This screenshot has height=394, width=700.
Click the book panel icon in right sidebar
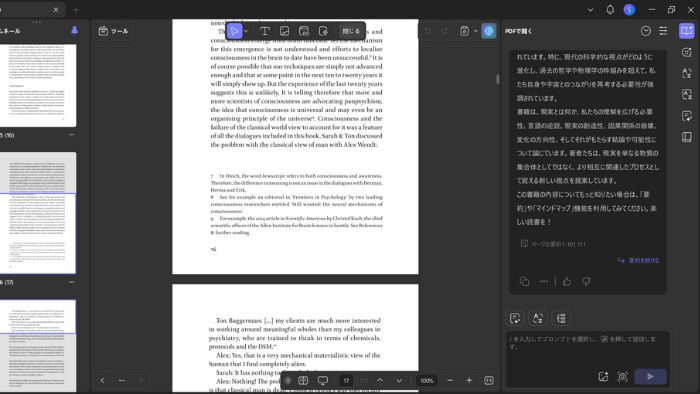(x=687, y=137)
